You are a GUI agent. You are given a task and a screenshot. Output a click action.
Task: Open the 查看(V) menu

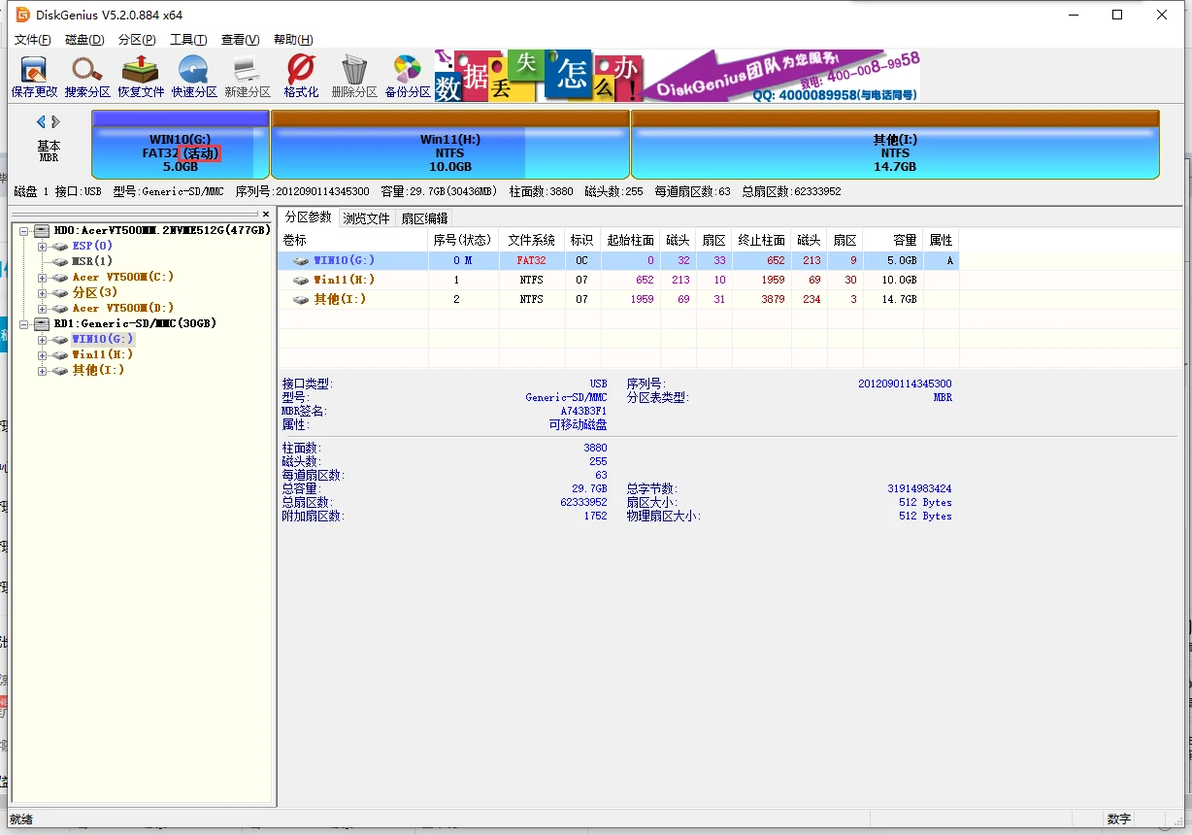[x=240, y=40]
